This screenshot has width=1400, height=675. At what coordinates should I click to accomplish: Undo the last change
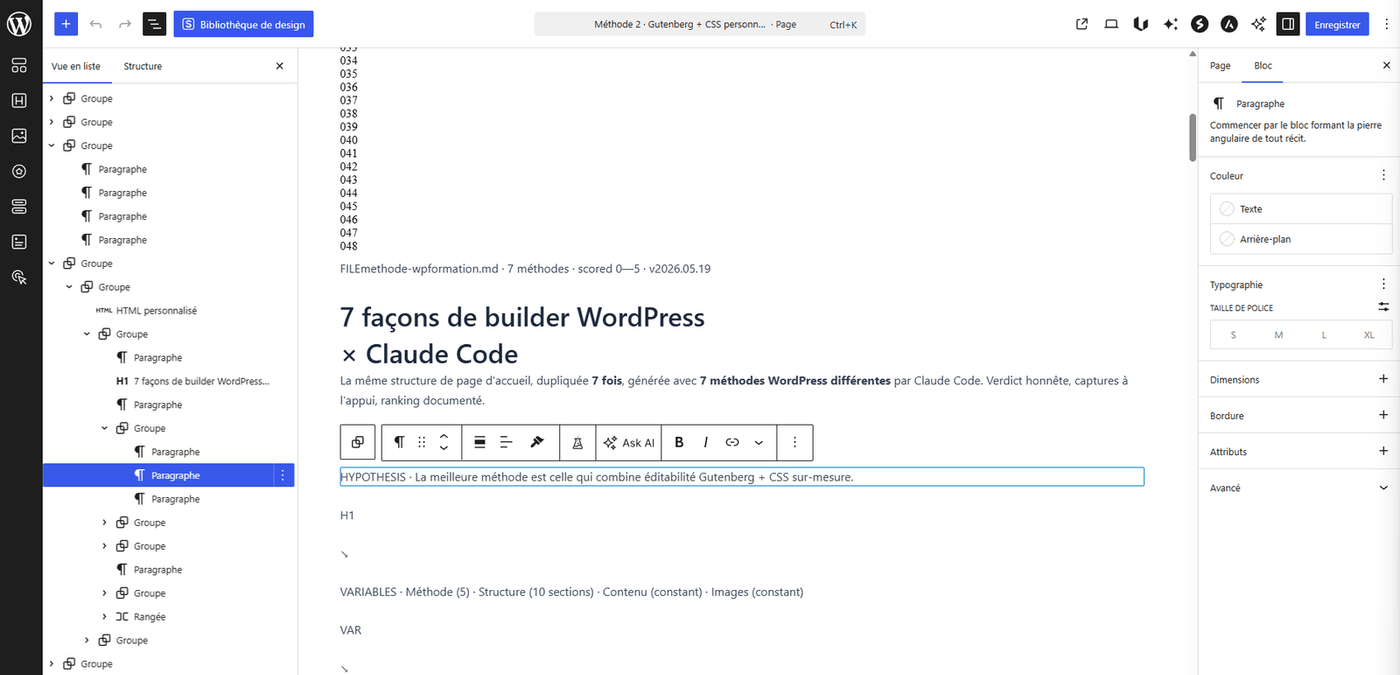coord(96,24)
